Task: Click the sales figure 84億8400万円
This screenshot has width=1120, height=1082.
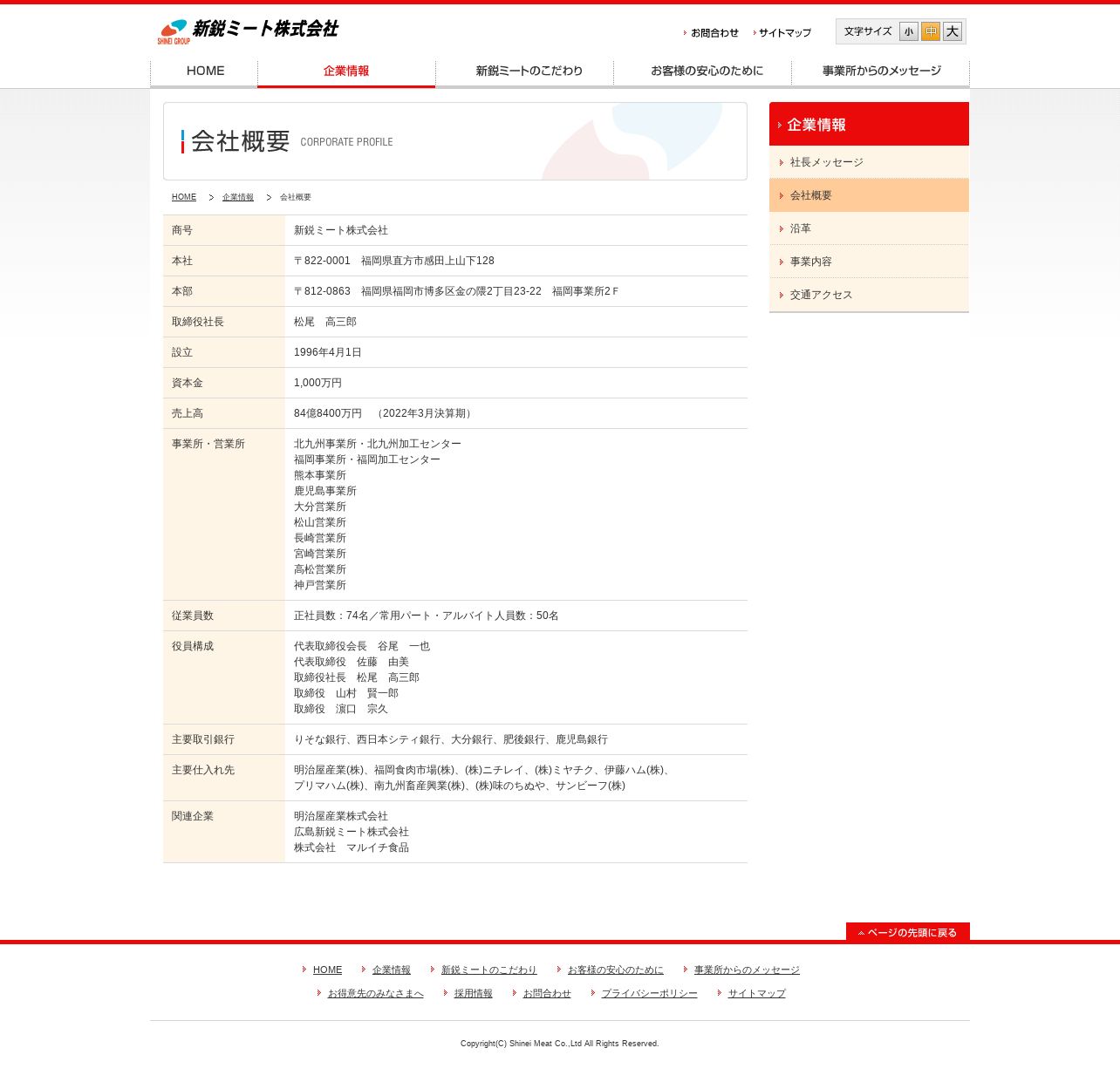Action: [x=328, y=413]
